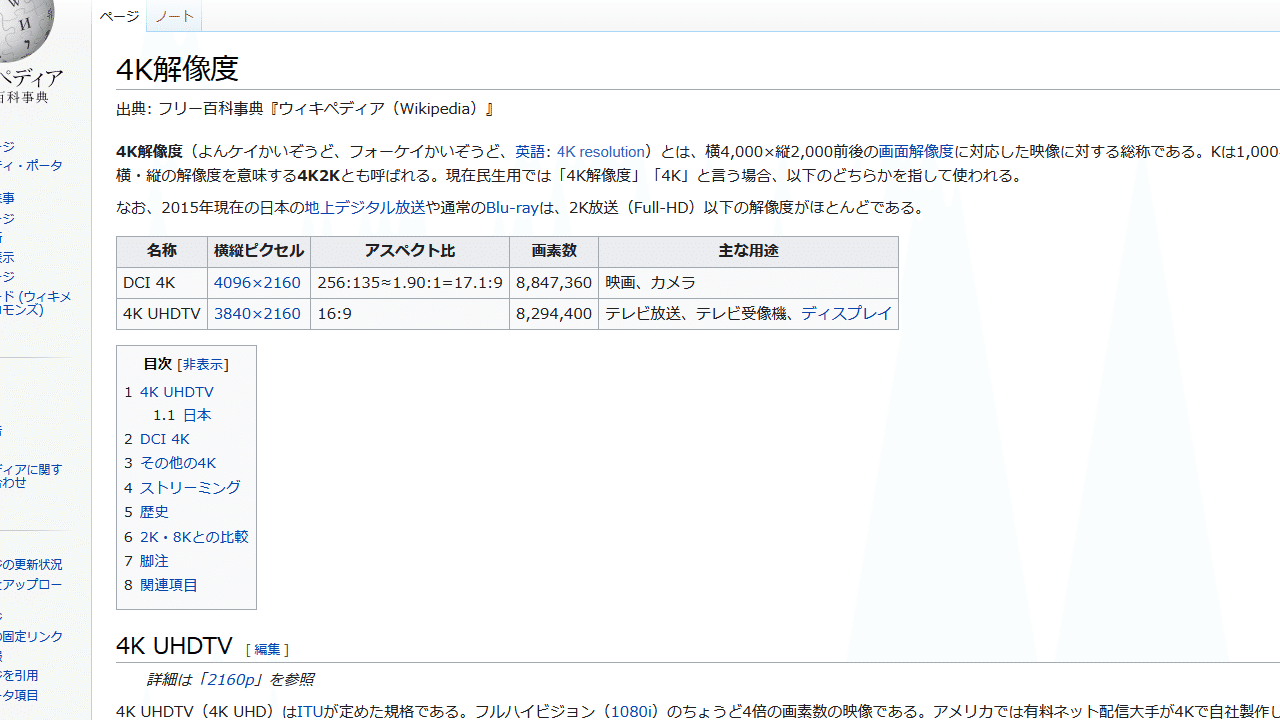
Task: Open the 3840×2160 resolution link
Action: (257, 313)
